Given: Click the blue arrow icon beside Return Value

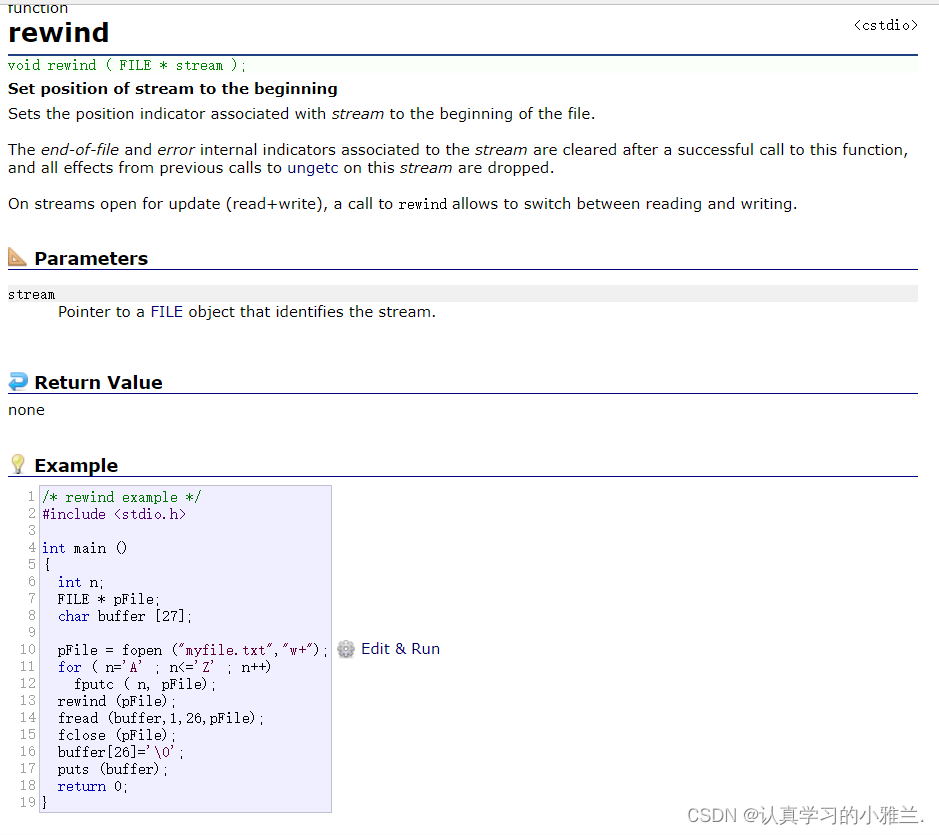Looking at the screenshot, I should [18, 382].
